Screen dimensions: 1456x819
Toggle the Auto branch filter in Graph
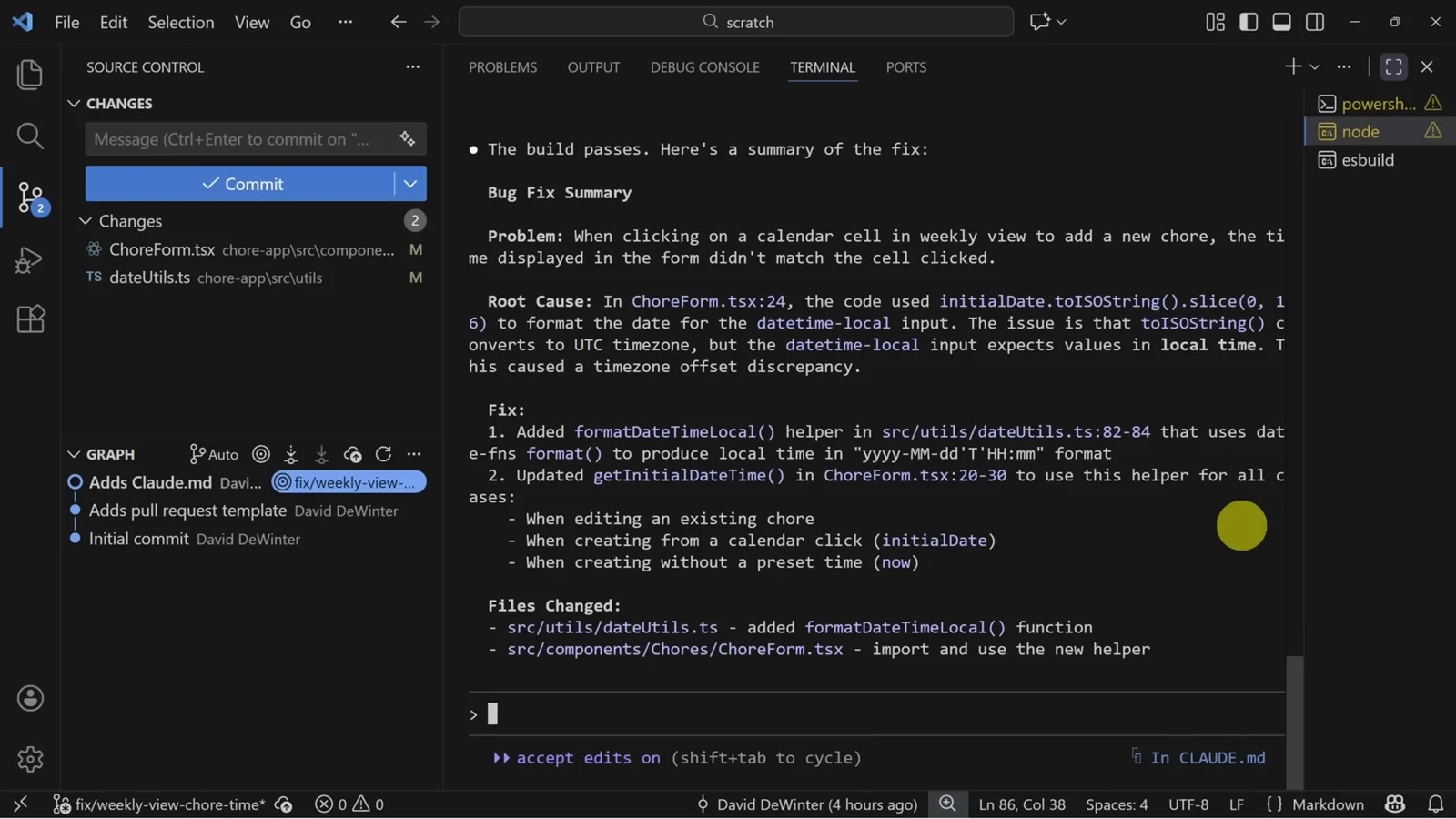[214, 454]
